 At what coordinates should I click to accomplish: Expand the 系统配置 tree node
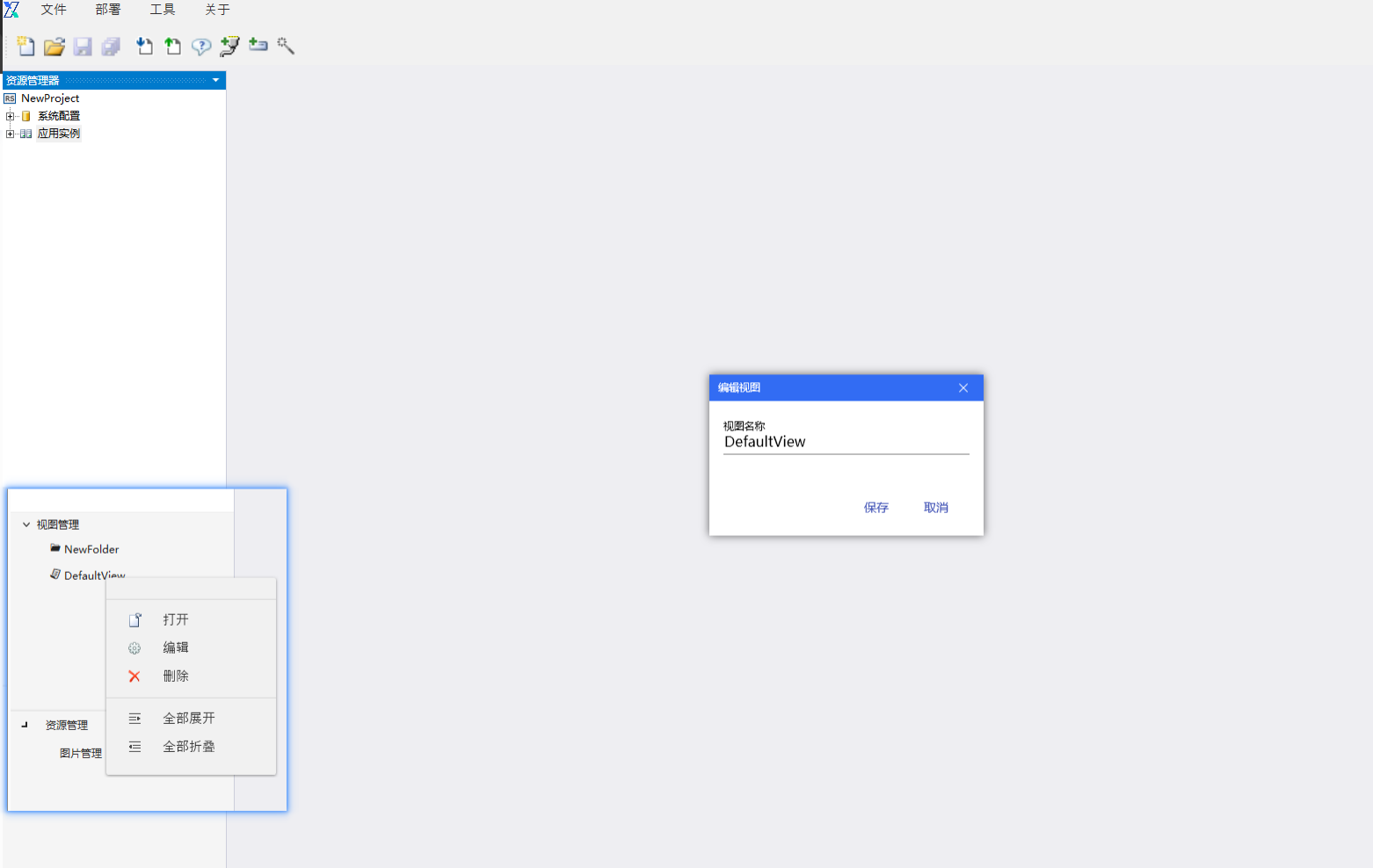coord(10,116)
